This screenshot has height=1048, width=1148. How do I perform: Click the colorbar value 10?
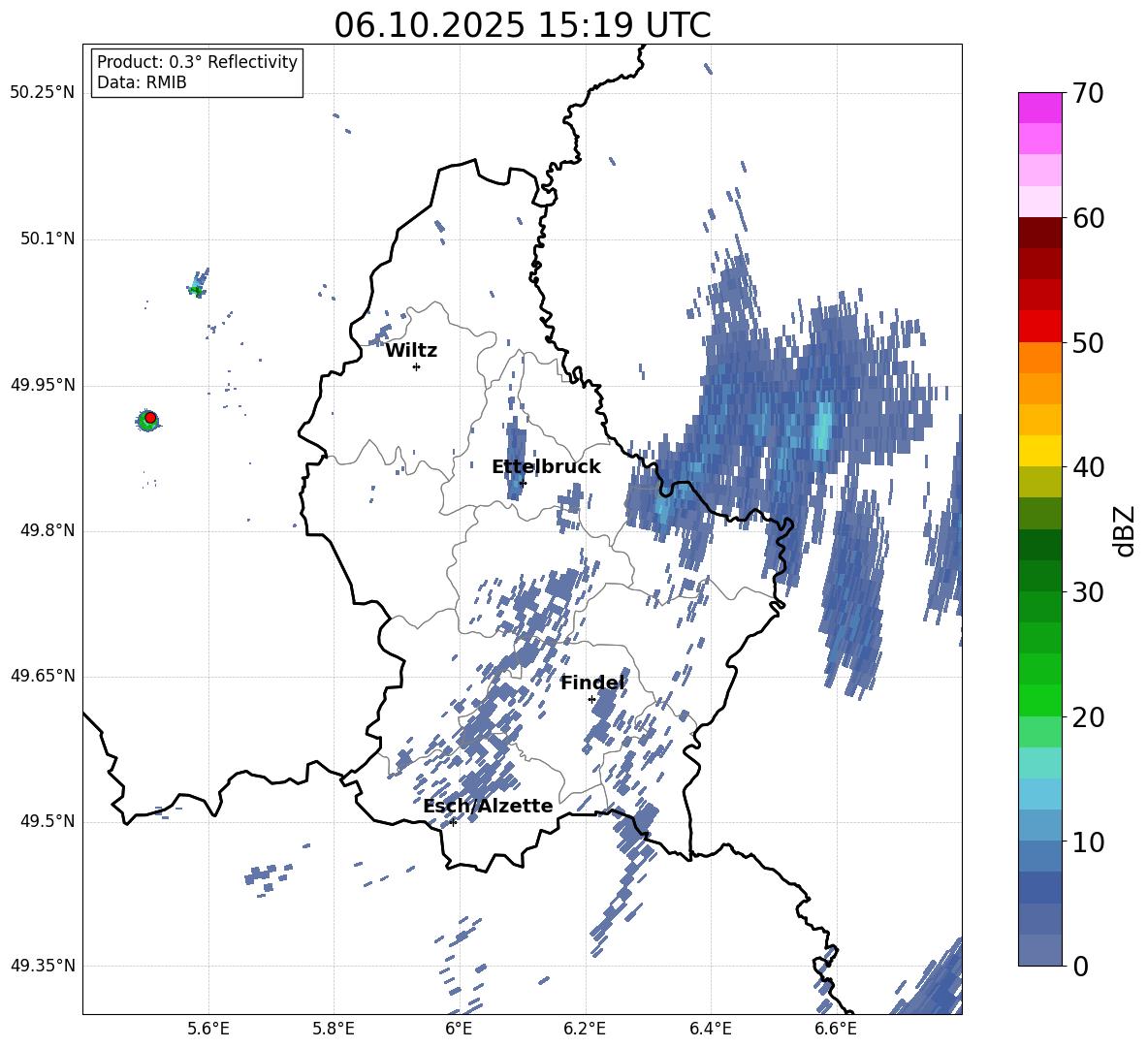tap(1088, 842)
